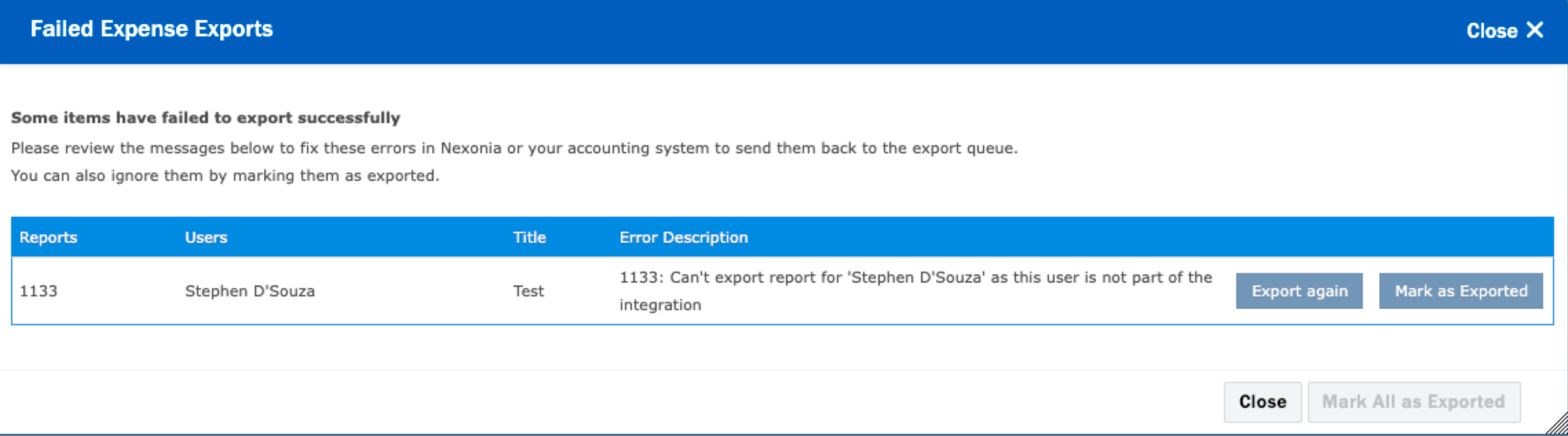The image size is (1568, 436).
Task: Click the X close icon in header
Action: (x=1535, y=30)
